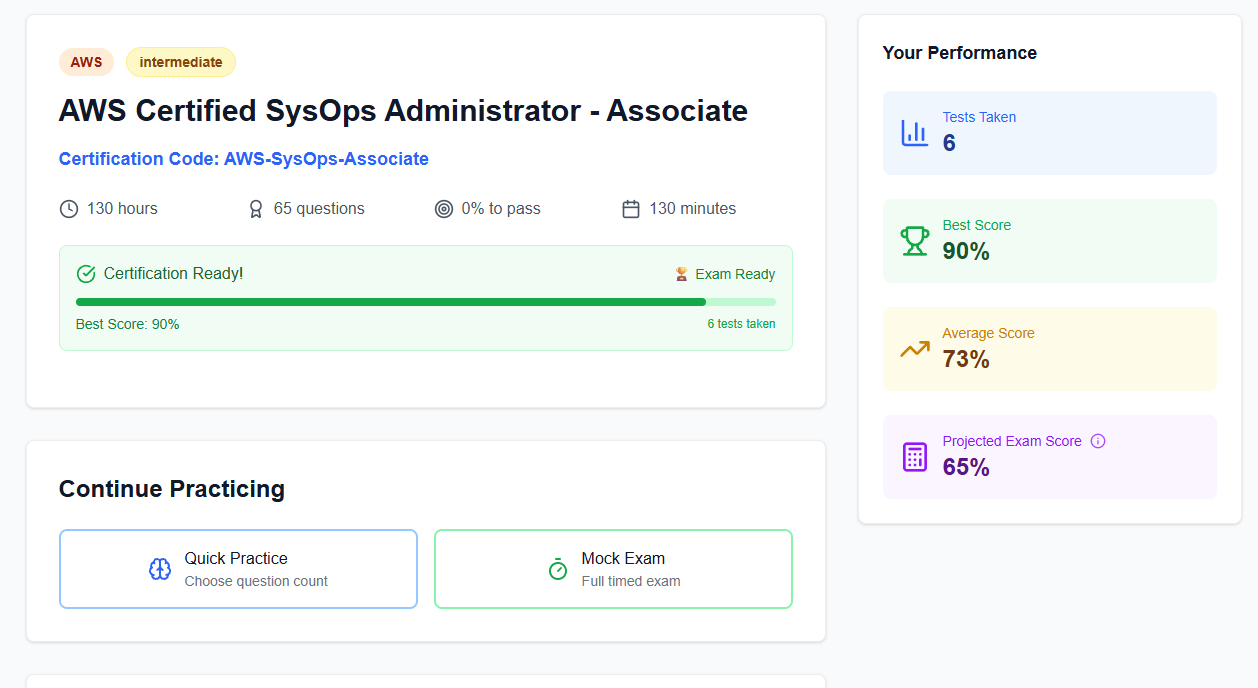Start the full timed Mock Exam

point(613,569)
